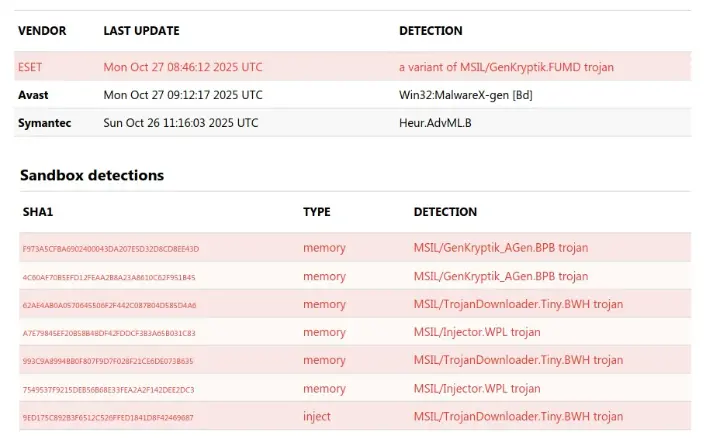The height and width of the screenshot is (446, 720).
Task: Select the Symantec vendor name
Action: pyautogui.click(x=44, y=123)
